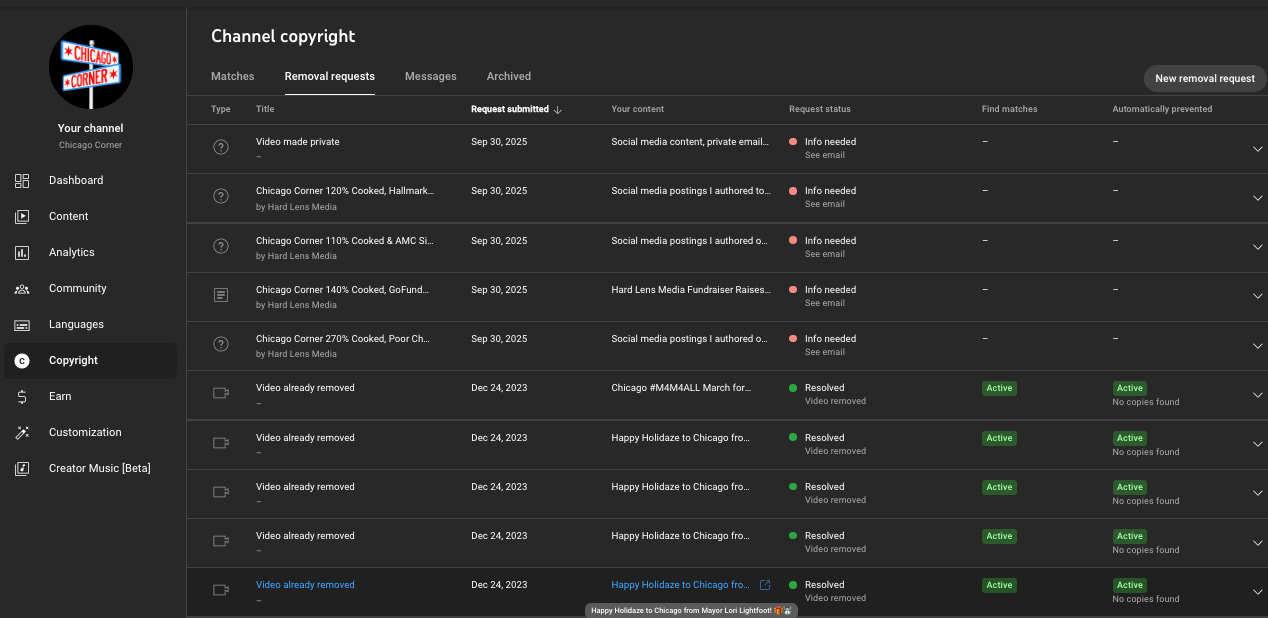Image resolution: width=1268 pixels, height=618 pixels.
Task: Open the Archived tab
Action: [509, 76]
